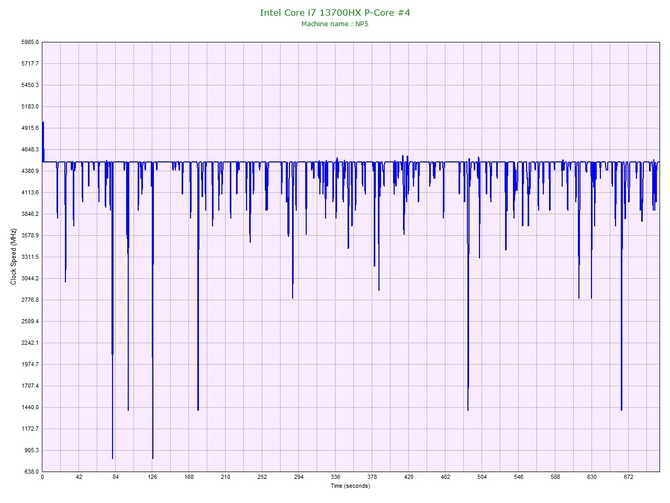Click the 3578.9 y-axis value
The height and width of the screenshot is (503, 670).
tap(30, 235)
